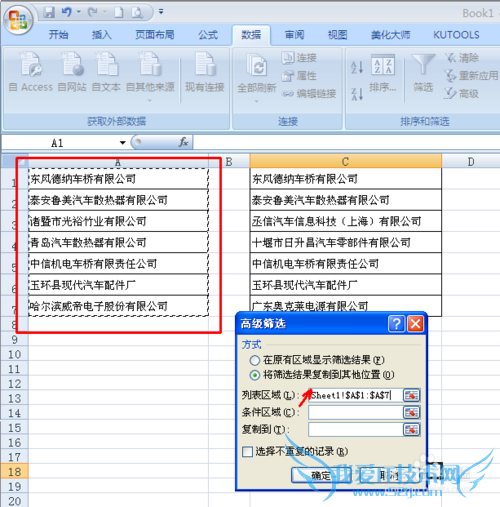Click the Select All corner button
Image resolution: width=500 pixels, height=507 pixels.
pos(14,161)
